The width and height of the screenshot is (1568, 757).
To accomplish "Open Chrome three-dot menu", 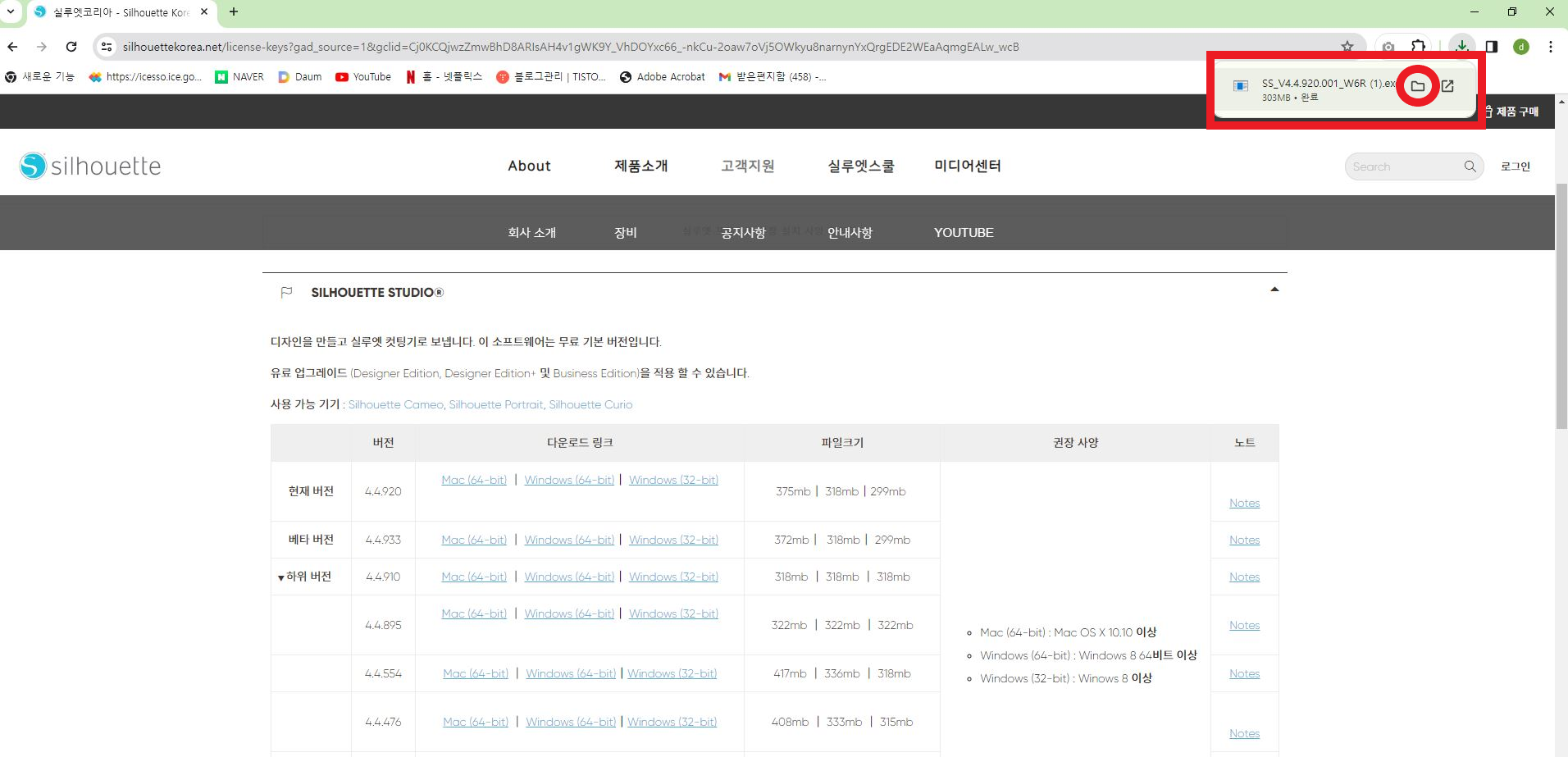I will point(1551,47).
